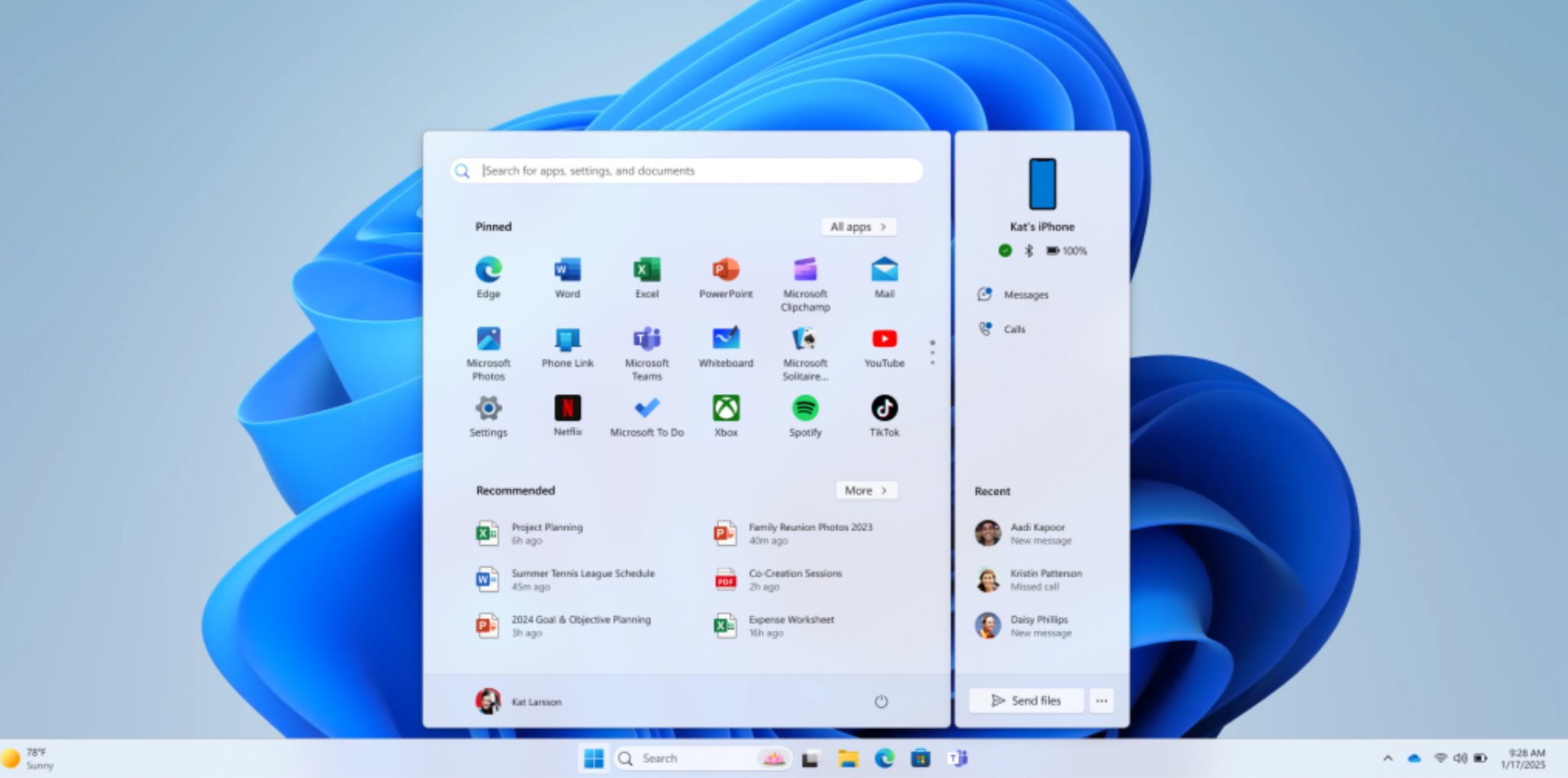This screenshot has width=1568, height=778.
Task: Click the green connected status icon
Action: tap(1005, 251)
